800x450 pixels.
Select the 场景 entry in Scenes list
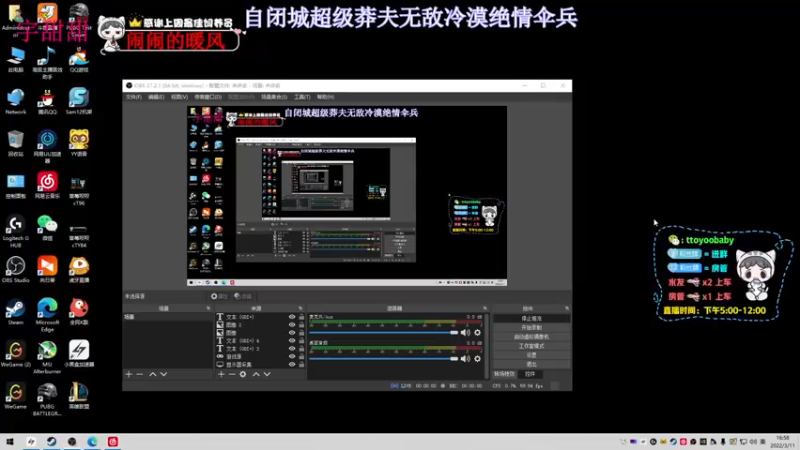pyautogui.click(x=167, y=317)
